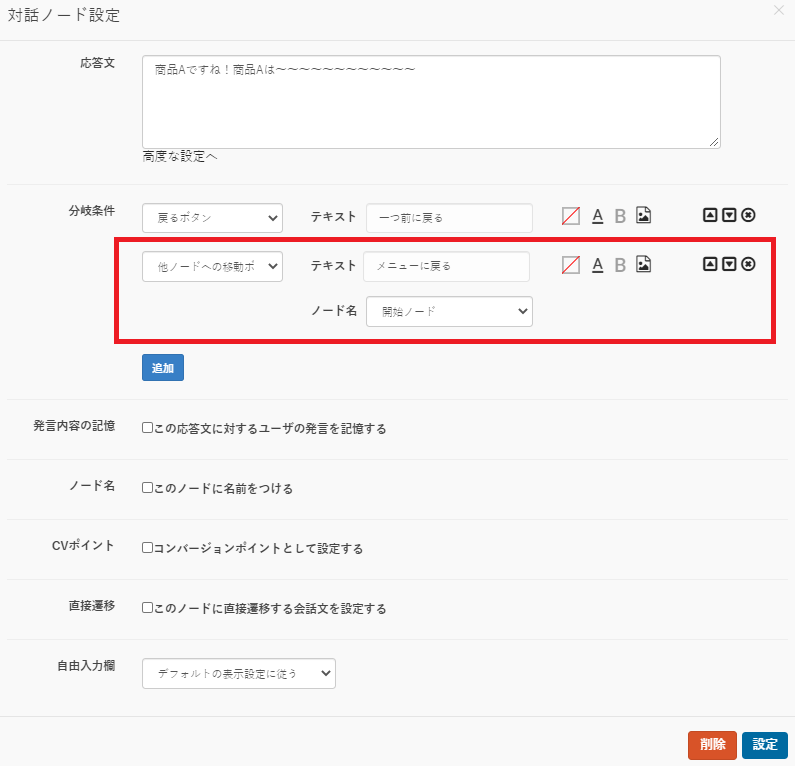Viewport: 795px width, 766px height.
Task: Check このノードに直接遷移する会話文を設定する
Action: coord(147,607)
